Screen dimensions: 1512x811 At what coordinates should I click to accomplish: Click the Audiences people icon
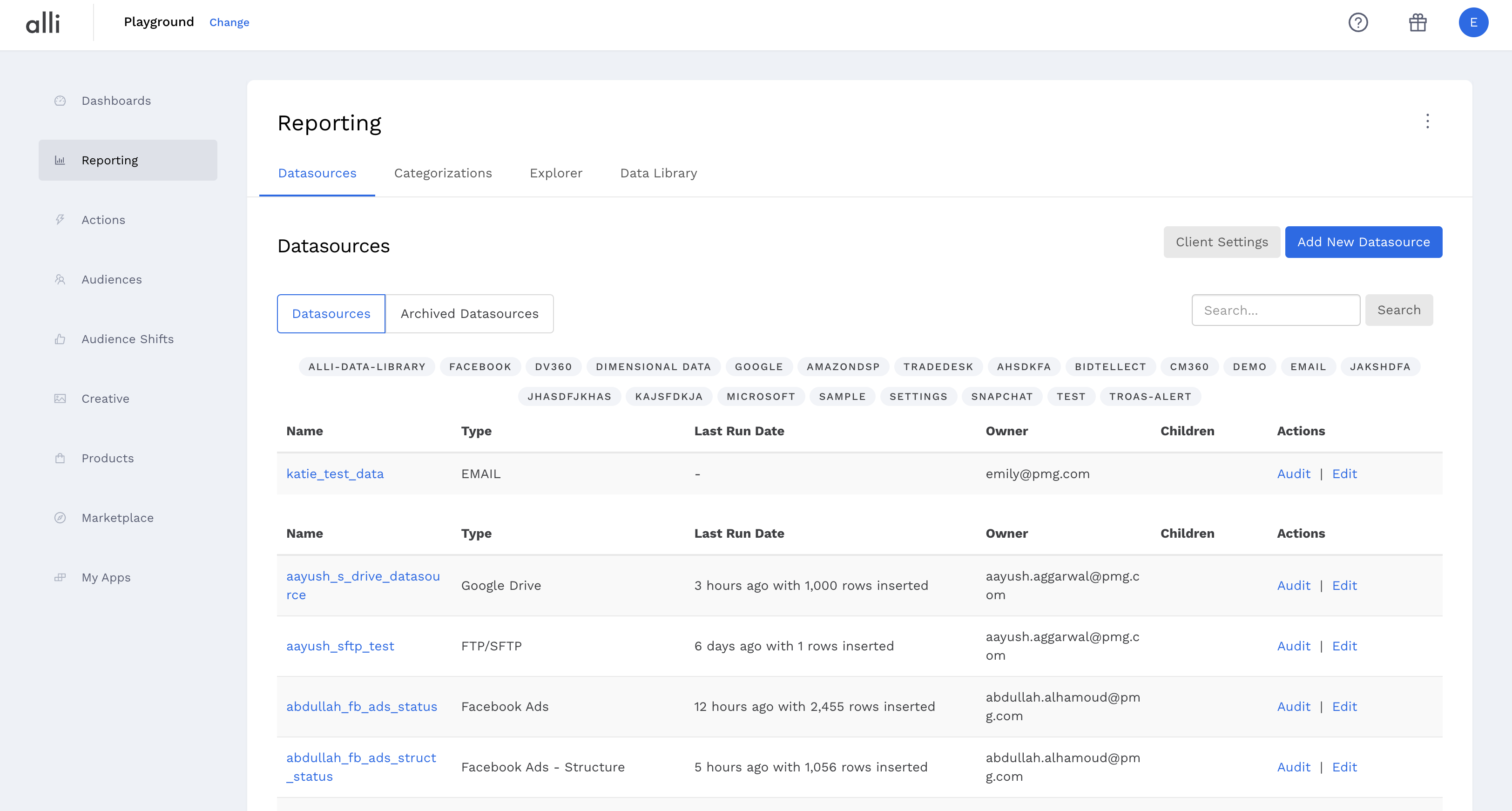(61, 279)
